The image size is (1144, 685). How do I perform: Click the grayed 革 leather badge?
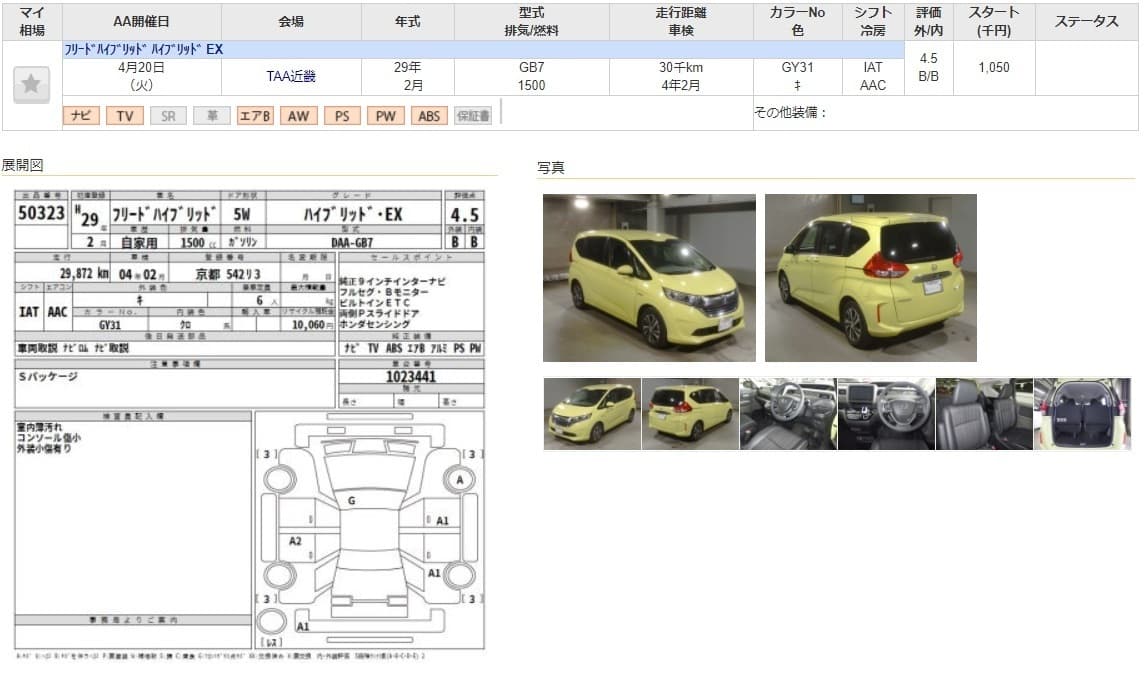pyautogui.click(x=212, y=116)
